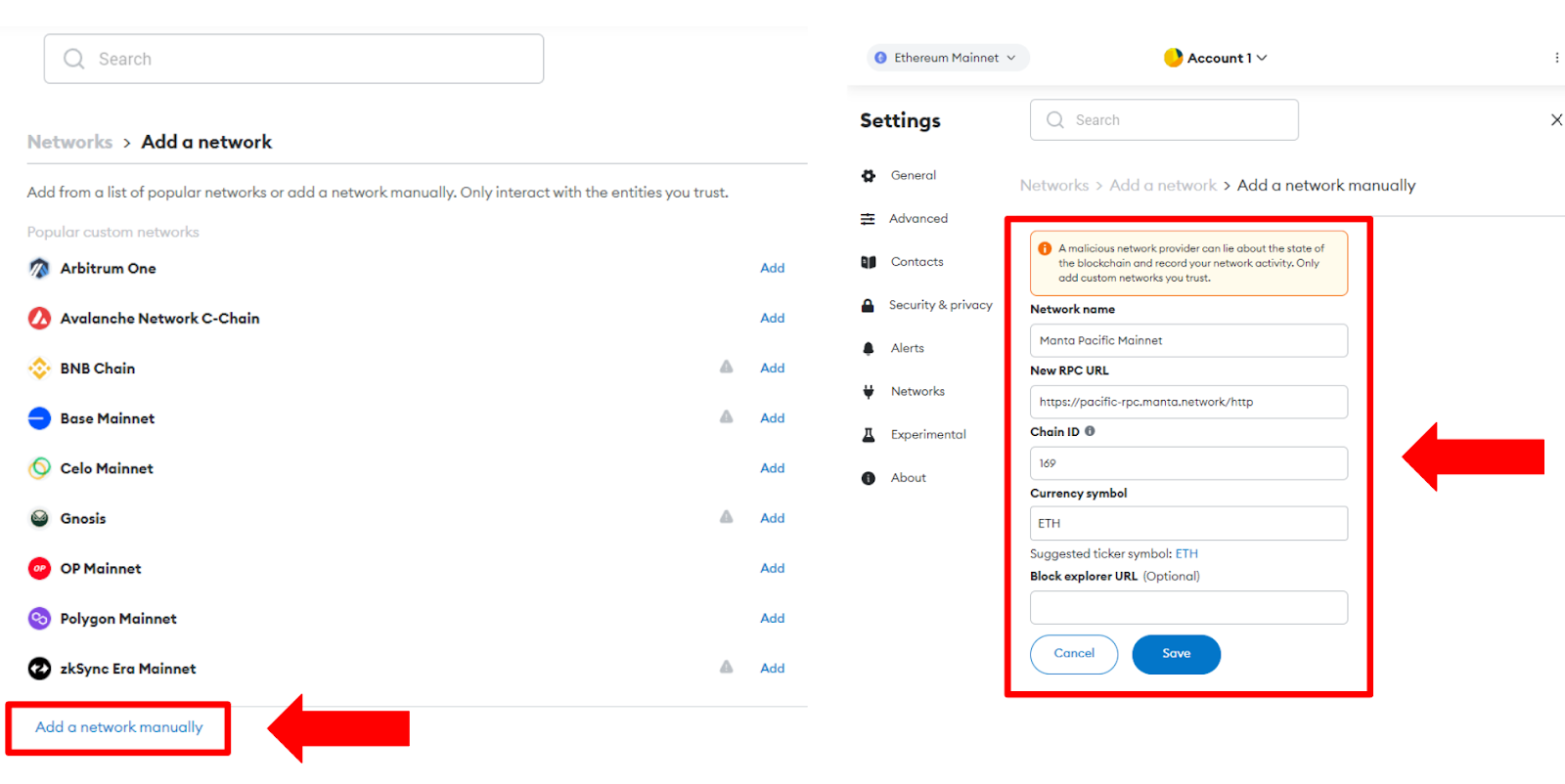
Task: Add the Gnosis network
Action: click(x=773, y=518)
